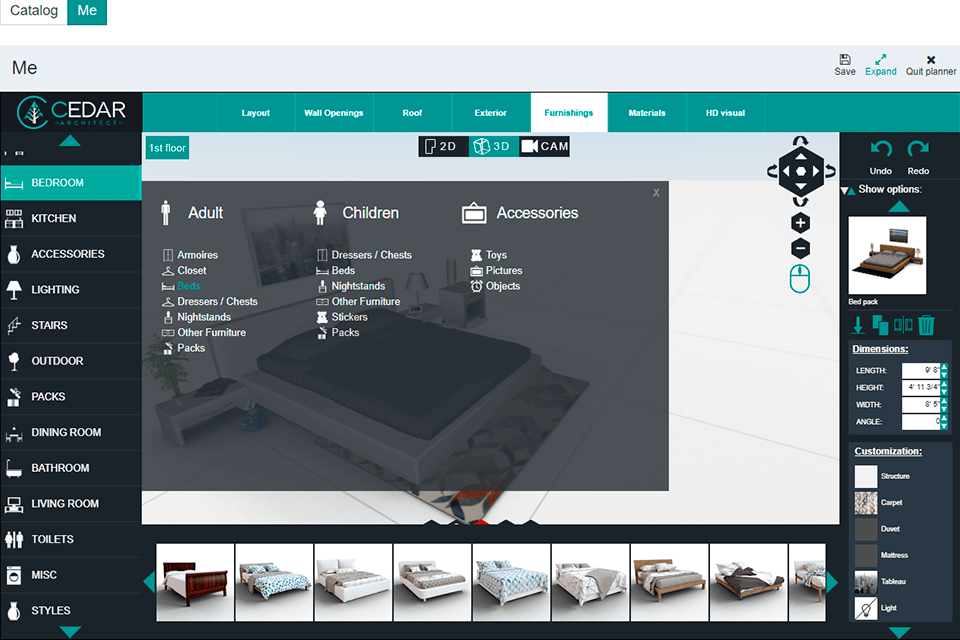Click the zoom in (+) hexagon control
Image resolution: width=960 pixels, height=640 pixels.
pos(800,222)
